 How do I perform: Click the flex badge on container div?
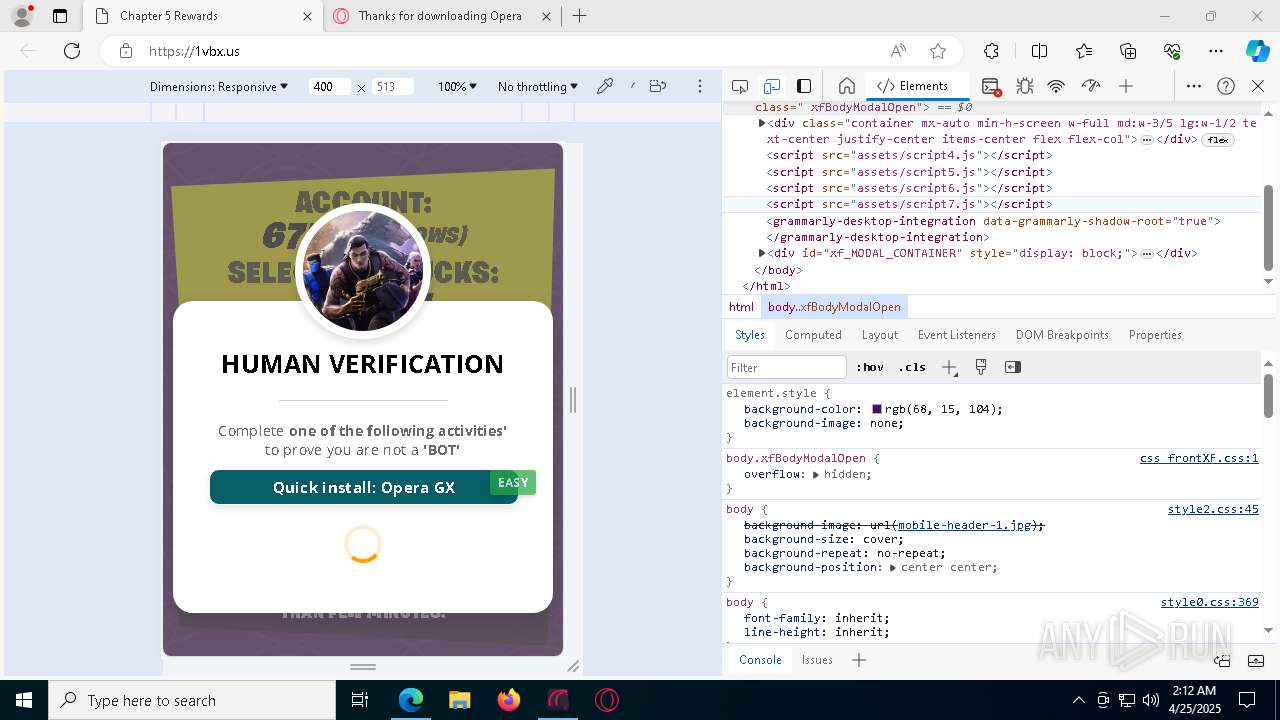point(1218,140)
